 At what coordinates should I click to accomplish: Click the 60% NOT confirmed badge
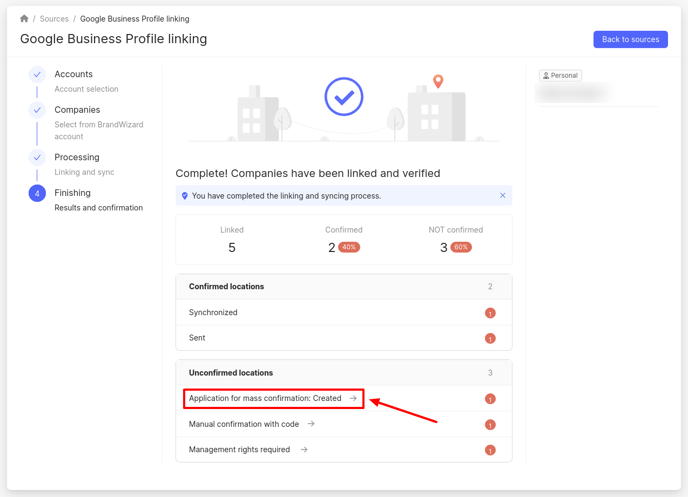pos(461,247)
